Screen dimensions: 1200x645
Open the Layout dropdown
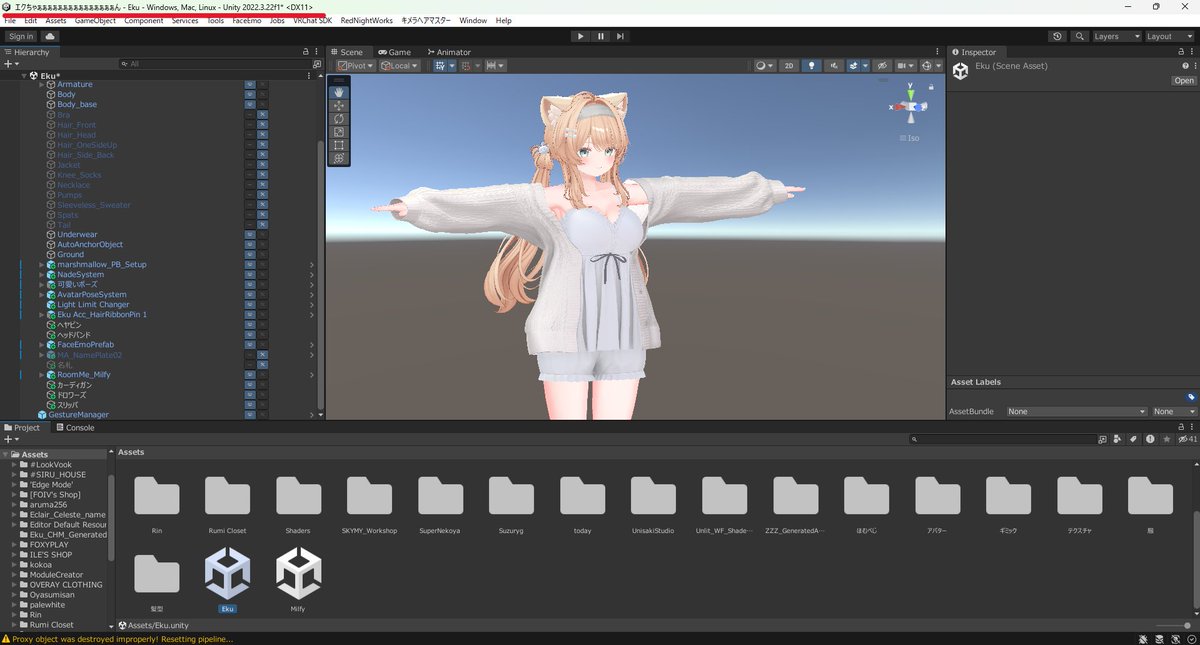click(1169, 36)
